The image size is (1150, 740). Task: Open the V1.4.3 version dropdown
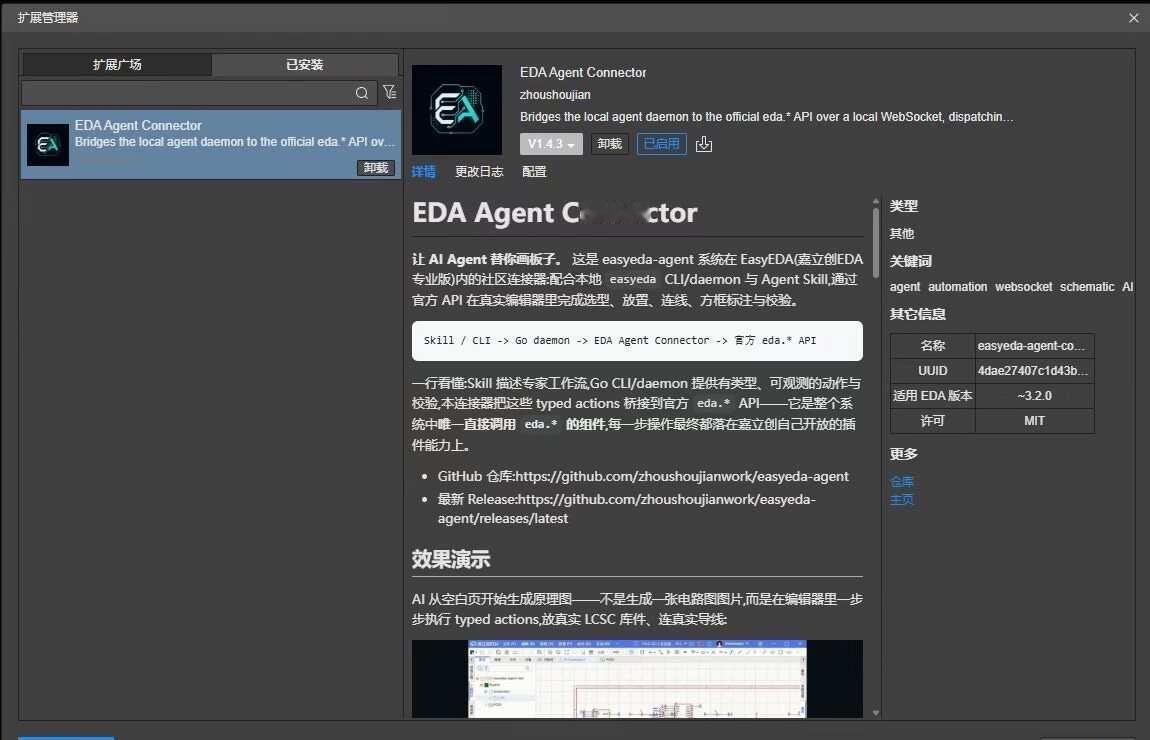click(x=551, y=144)
